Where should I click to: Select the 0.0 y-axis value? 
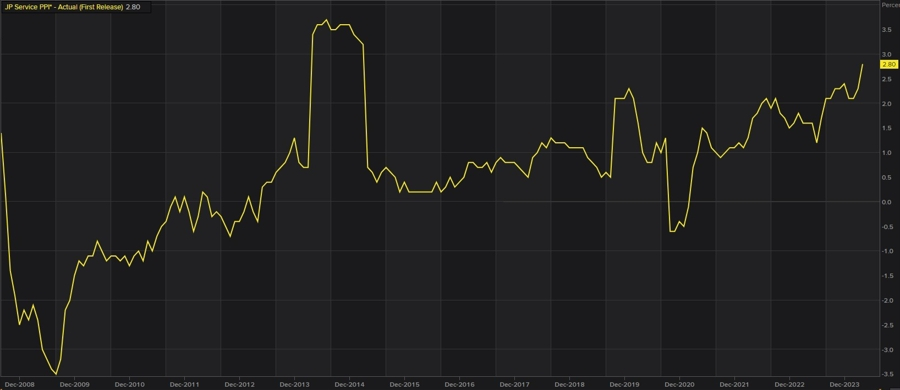pyautogui.click(x=886, y=202)
